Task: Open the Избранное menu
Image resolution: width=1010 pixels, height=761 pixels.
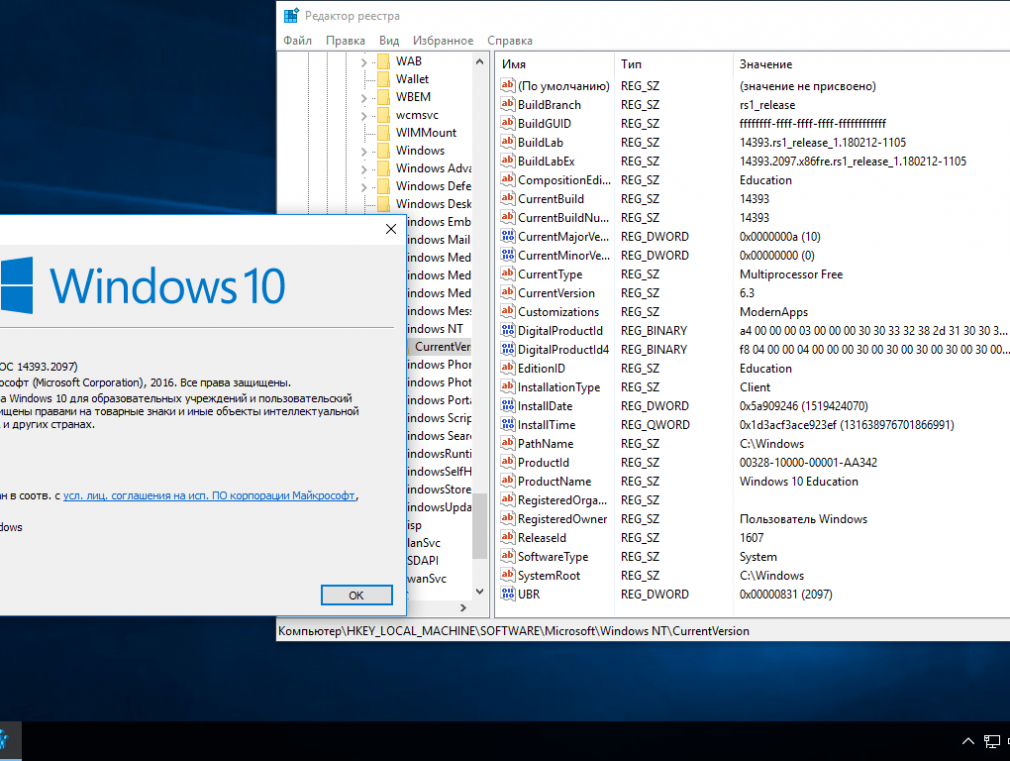Action: pyautogui.click(x=443, y=41)
